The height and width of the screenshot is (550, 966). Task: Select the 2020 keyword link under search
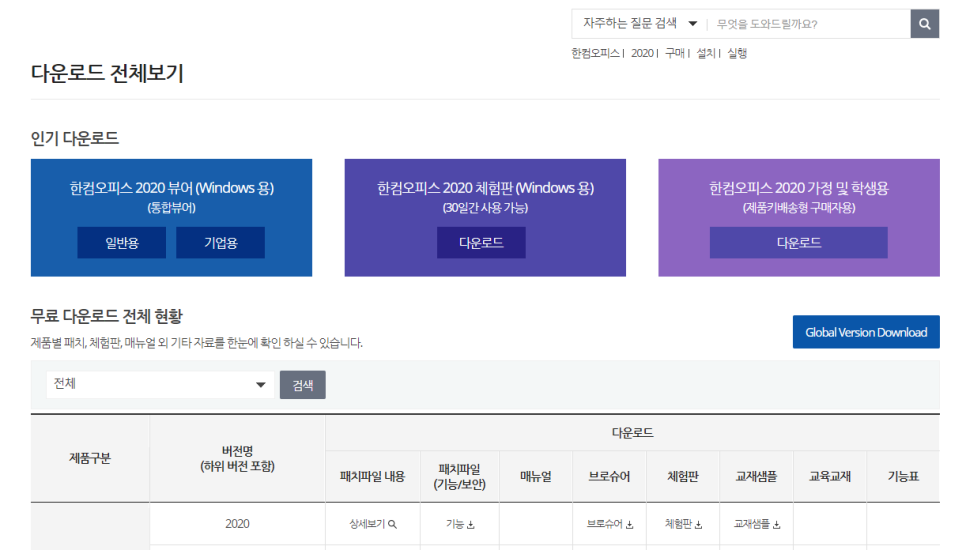[642, 54]
